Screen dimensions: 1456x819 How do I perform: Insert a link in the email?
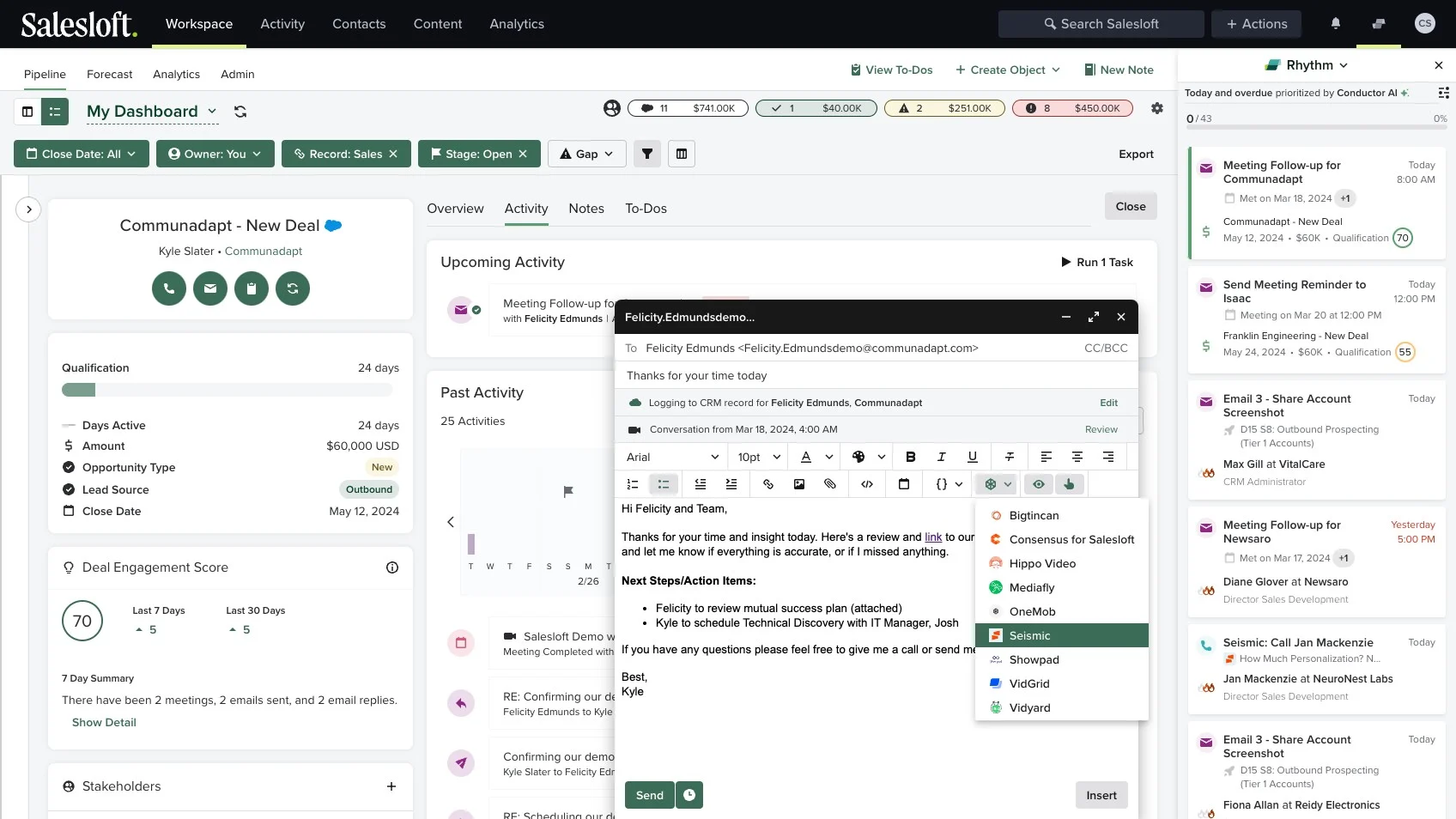[768, 484]
